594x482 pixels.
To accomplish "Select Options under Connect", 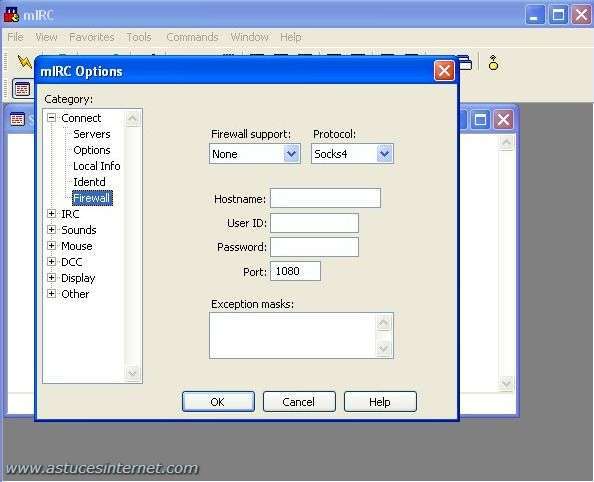I will 92,150.
